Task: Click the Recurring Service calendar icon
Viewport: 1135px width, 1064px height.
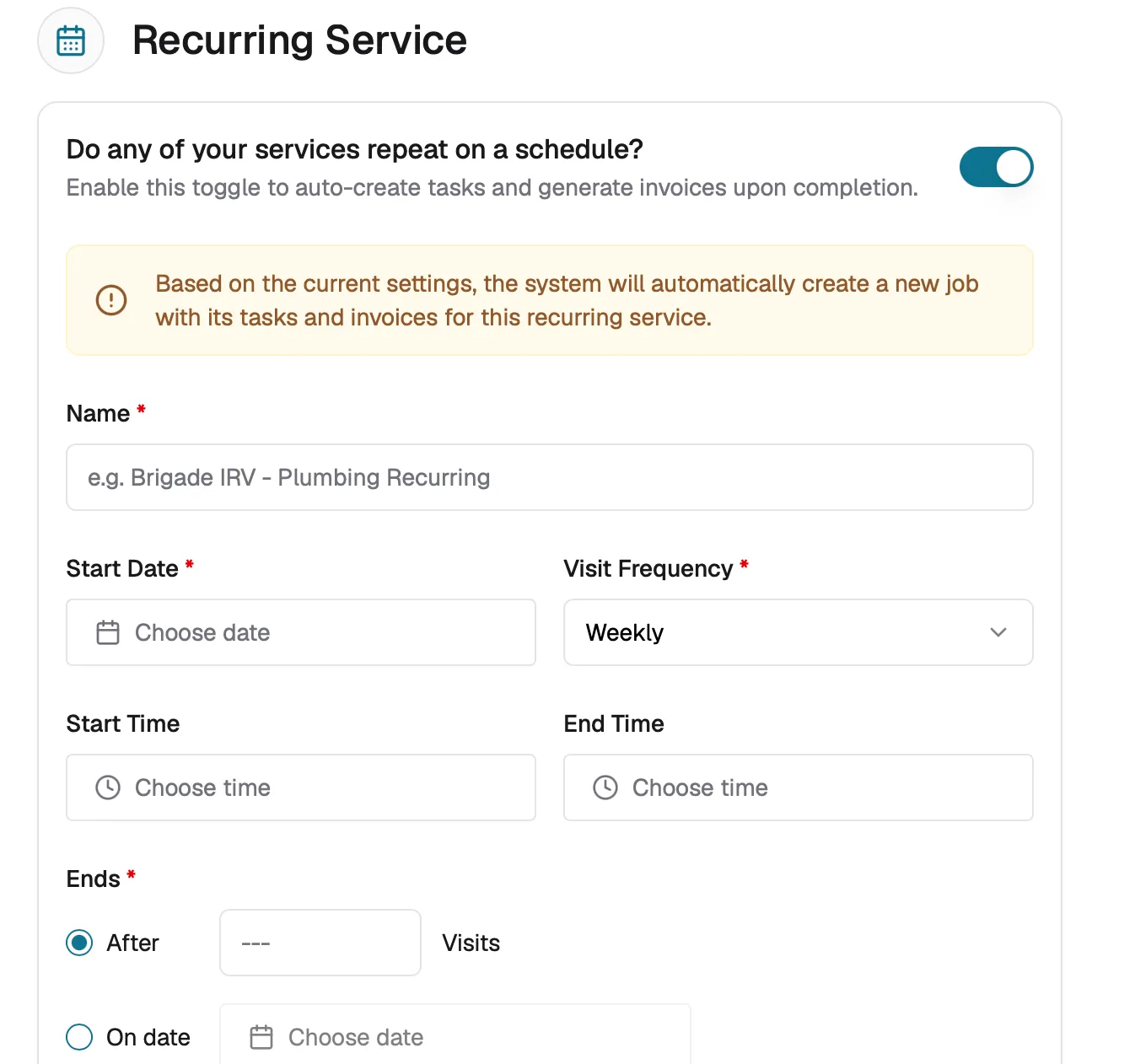Action: pyautogui.click(x=71, y=40)
